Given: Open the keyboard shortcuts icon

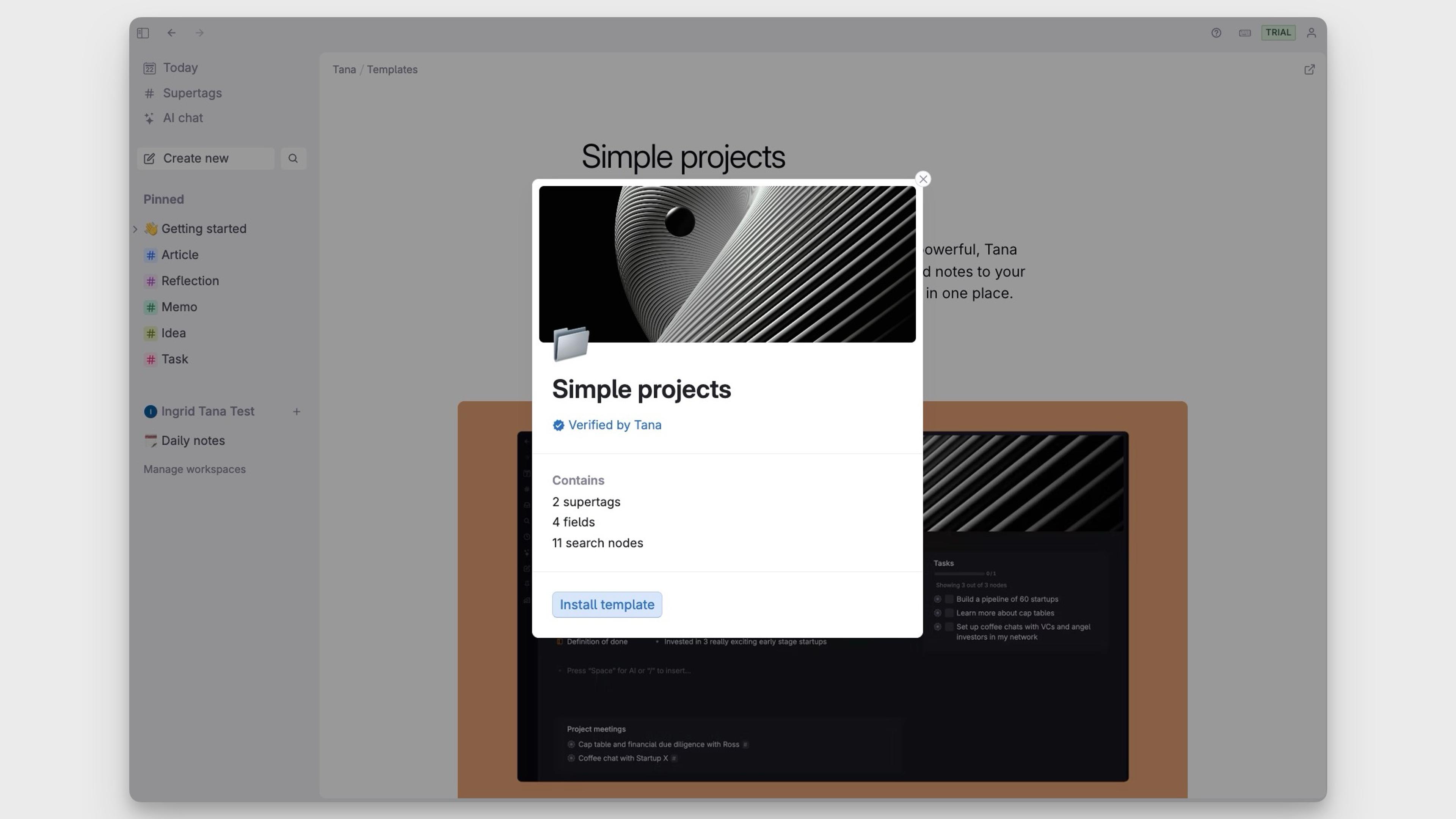Looking at the screenshot, I should click(1244, 33).
